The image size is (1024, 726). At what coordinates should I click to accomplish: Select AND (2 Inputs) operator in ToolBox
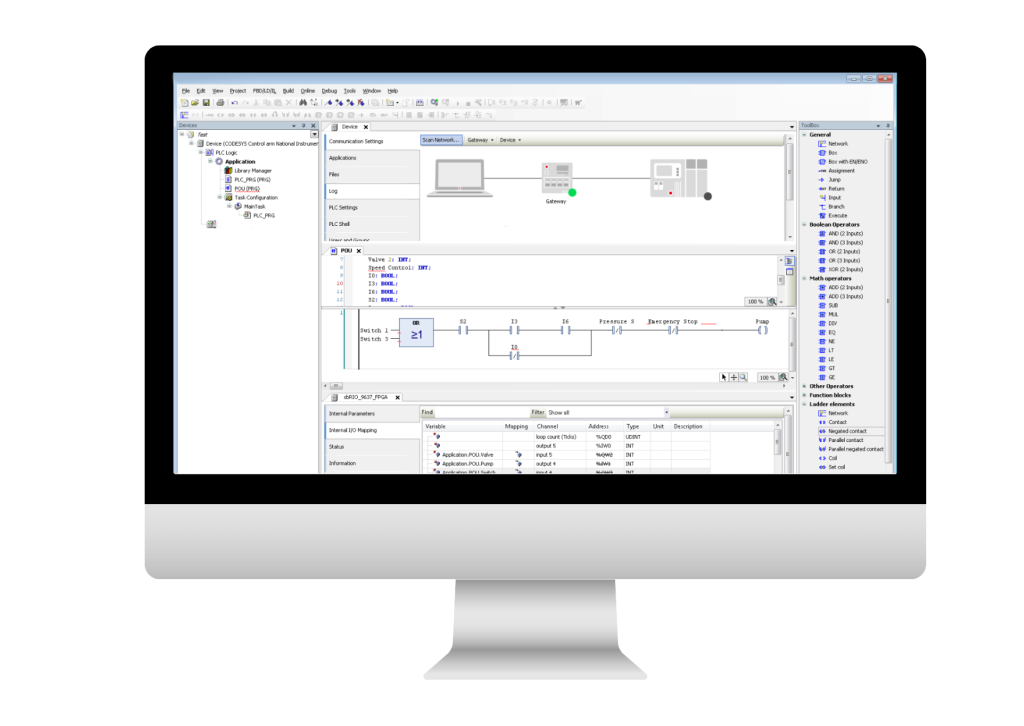click(x=841, y=233)
